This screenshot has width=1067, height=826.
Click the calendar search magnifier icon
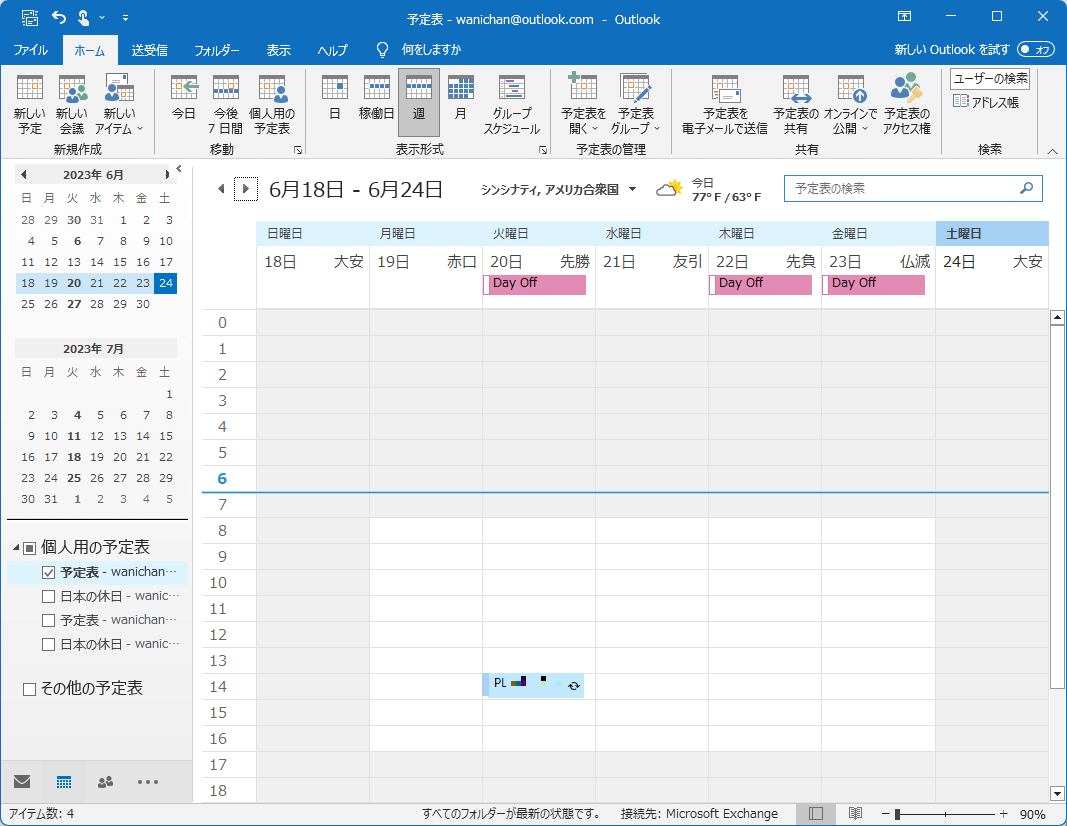1027,188
